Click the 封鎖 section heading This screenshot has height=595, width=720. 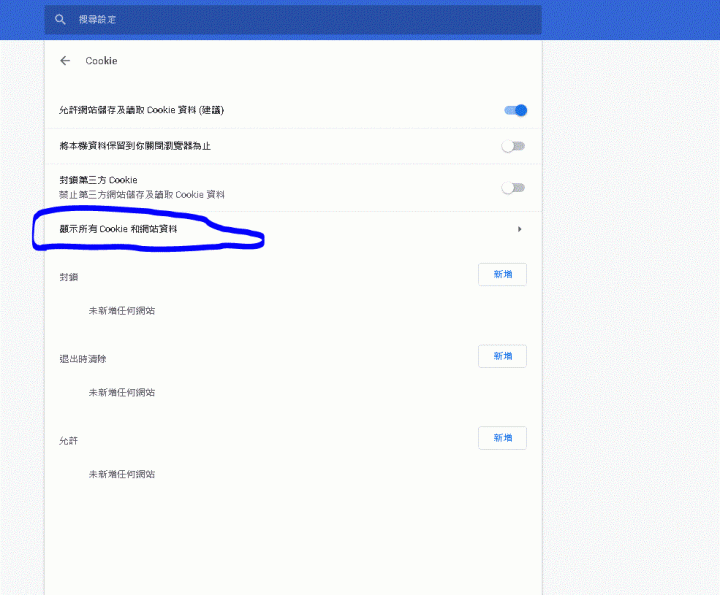coord(69,277)
